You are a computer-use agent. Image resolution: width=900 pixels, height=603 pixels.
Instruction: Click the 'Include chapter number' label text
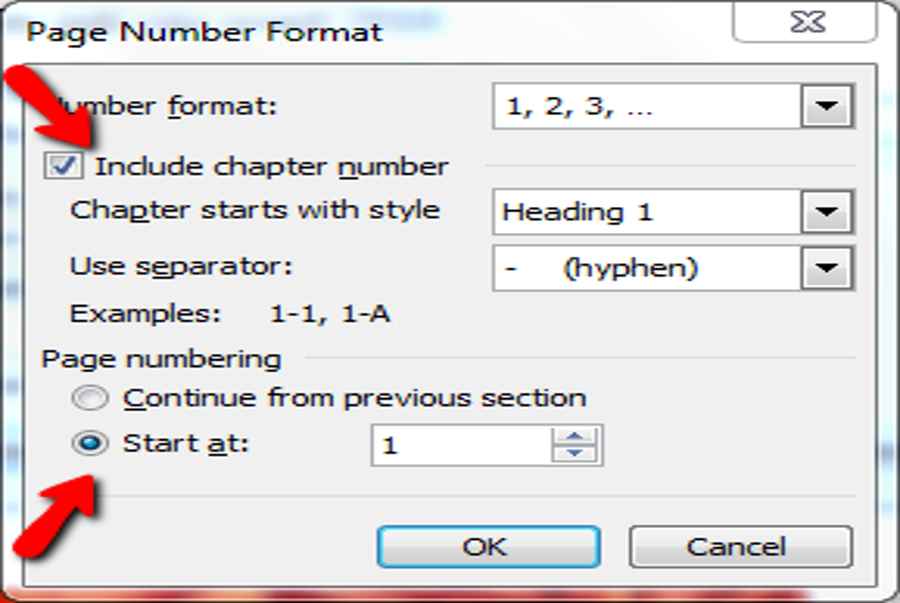coord(271,166)
